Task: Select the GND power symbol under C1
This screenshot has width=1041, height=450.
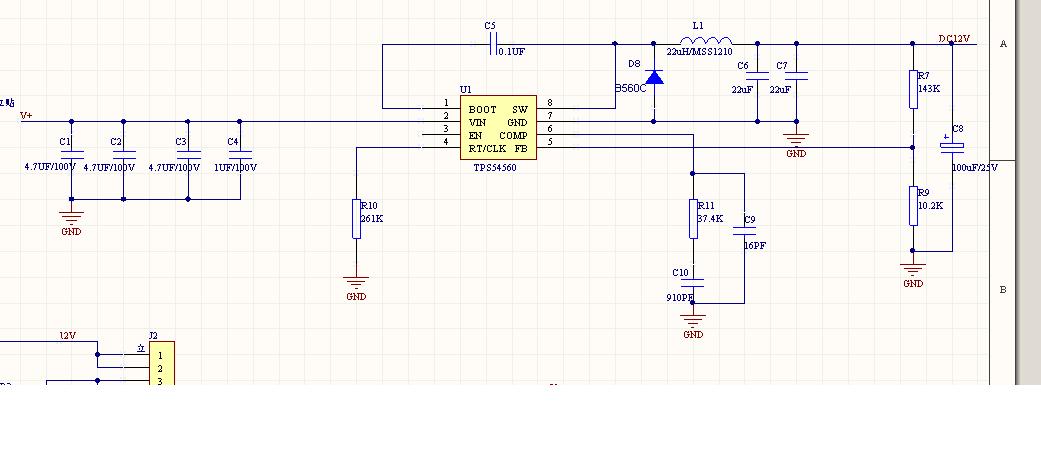Action: tap(71, 216)
